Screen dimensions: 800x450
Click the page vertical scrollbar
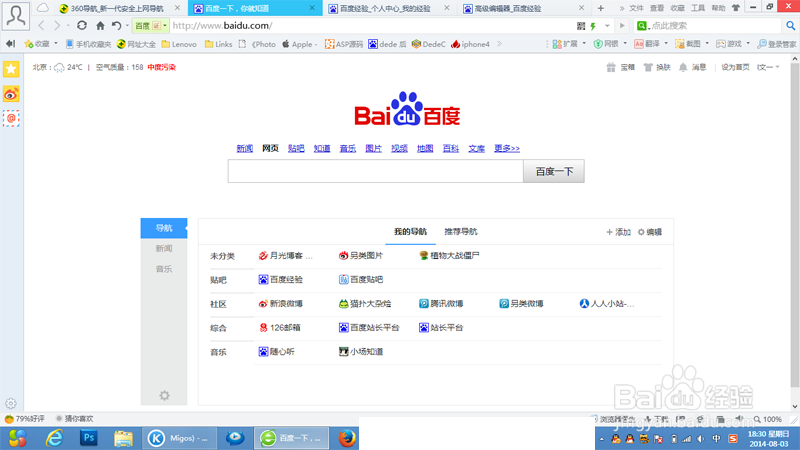click(795, 224)
